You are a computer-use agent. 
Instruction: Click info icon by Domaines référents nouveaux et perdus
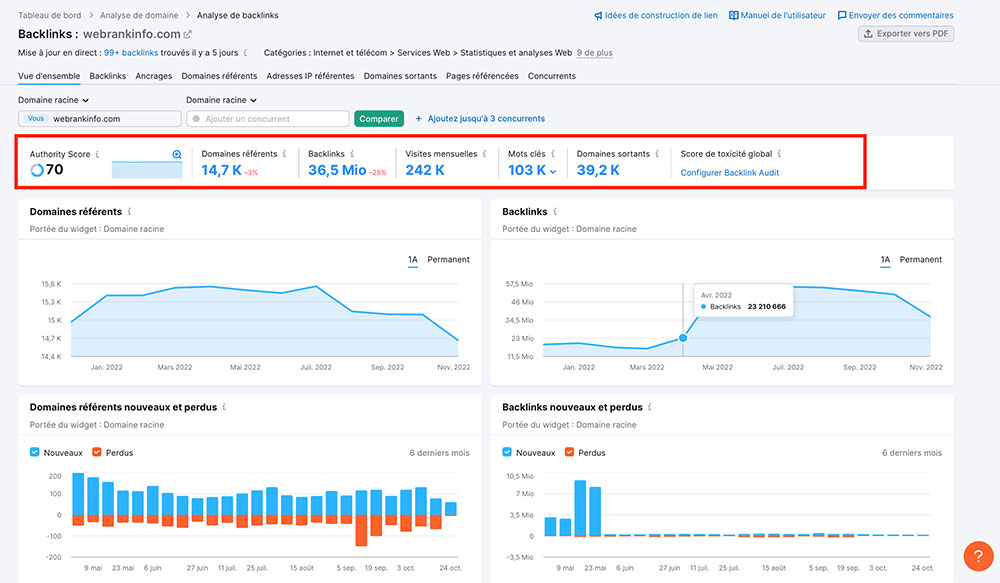coord(224,407)
